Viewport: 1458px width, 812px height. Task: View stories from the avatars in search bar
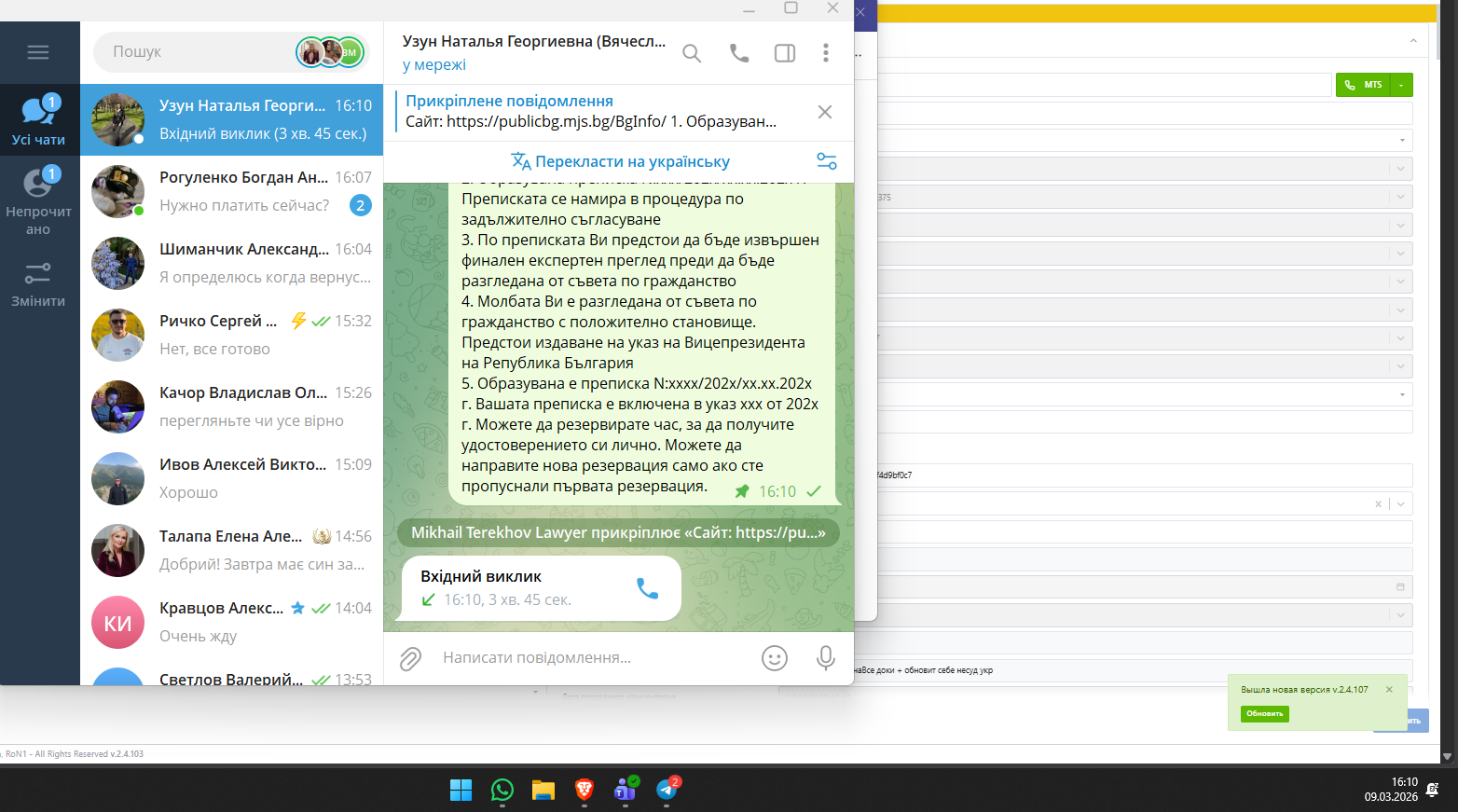(x=330, y=52)
